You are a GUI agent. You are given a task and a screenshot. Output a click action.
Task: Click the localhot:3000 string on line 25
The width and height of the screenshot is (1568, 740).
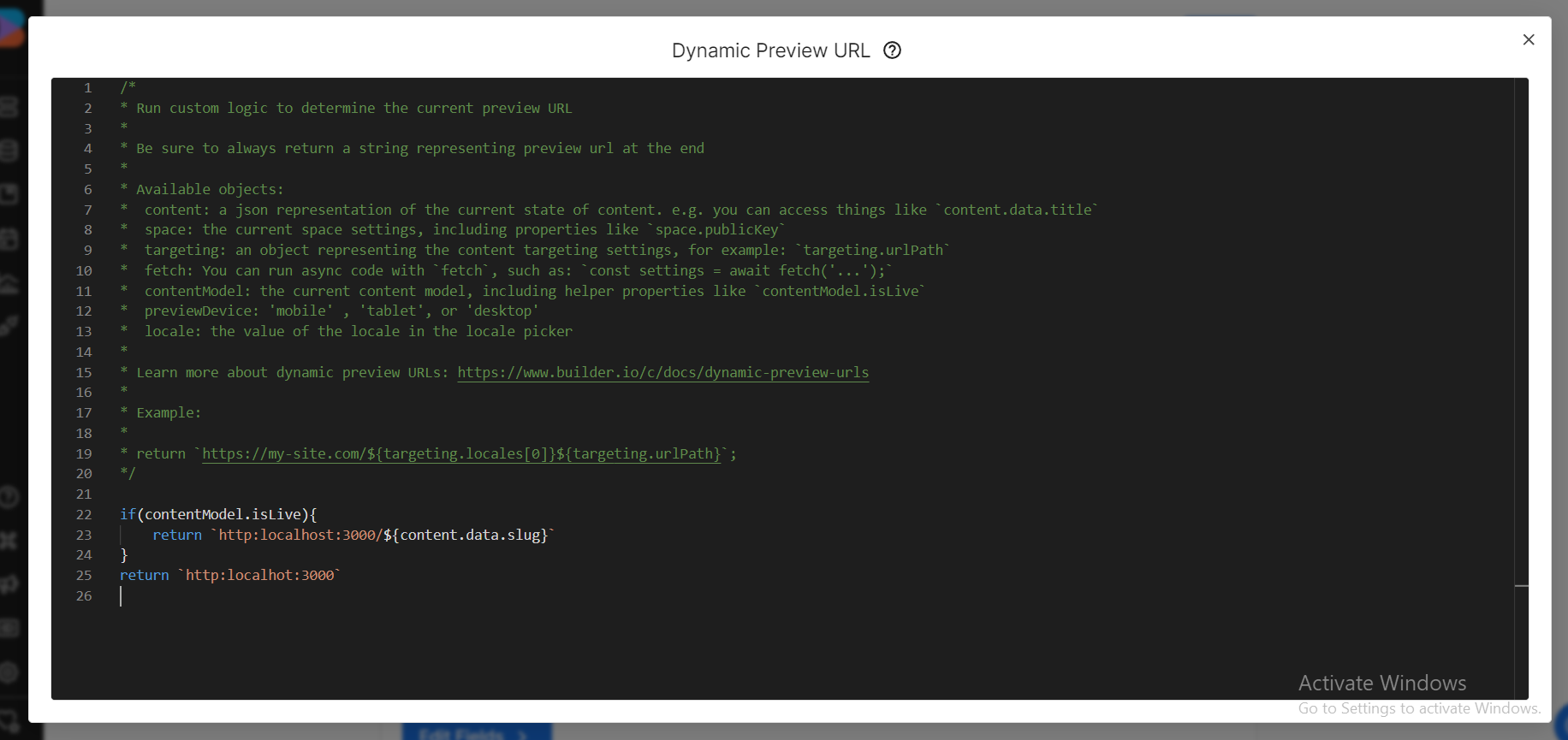260,576
